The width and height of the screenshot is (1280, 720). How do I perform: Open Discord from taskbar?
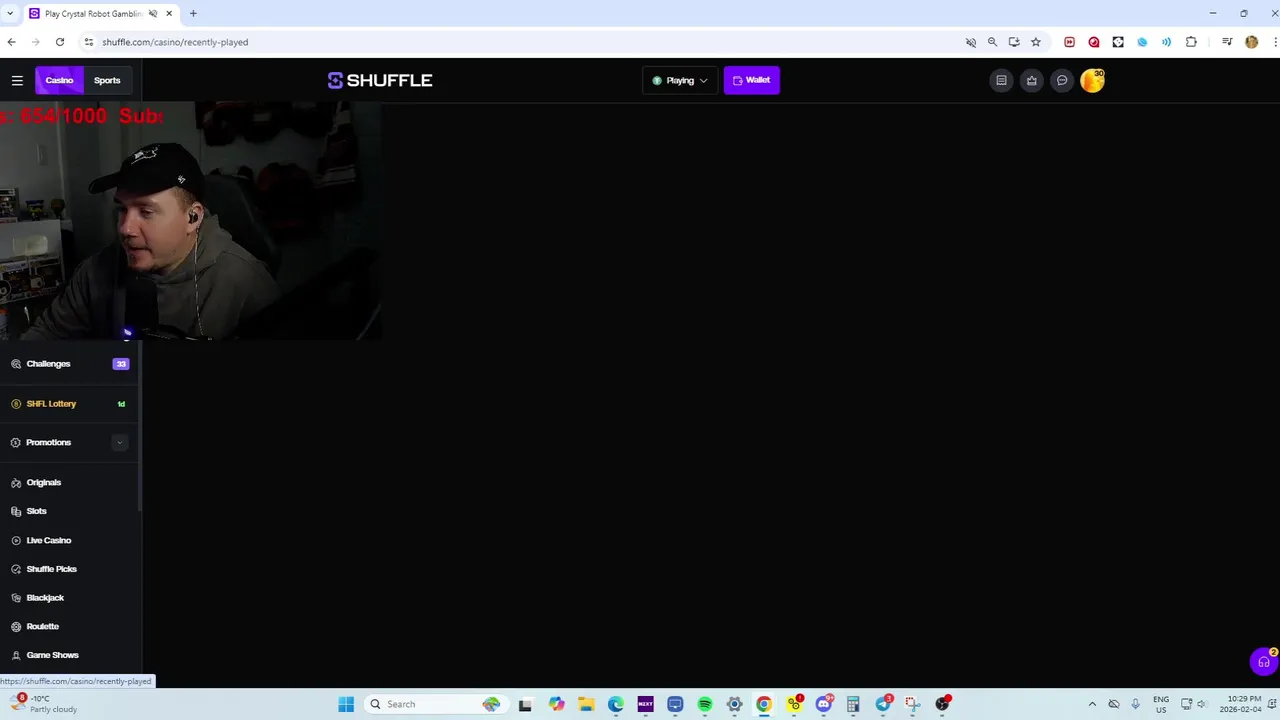click(x=823, y=704)
